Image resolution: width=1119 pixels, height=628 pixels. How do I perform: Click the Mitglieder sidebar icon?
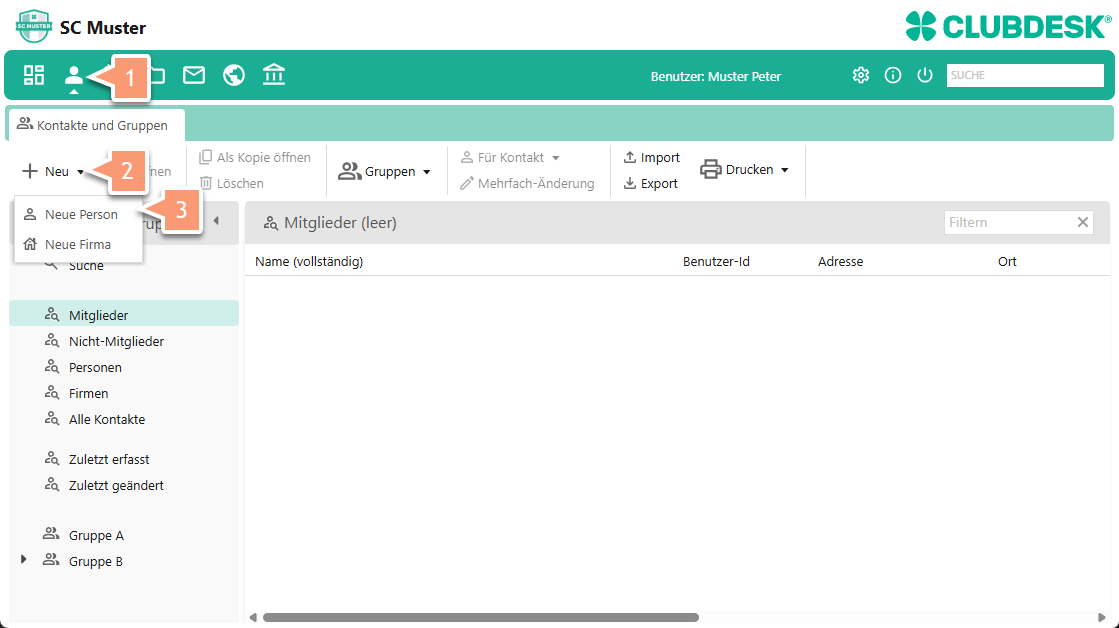pos(51,314)
